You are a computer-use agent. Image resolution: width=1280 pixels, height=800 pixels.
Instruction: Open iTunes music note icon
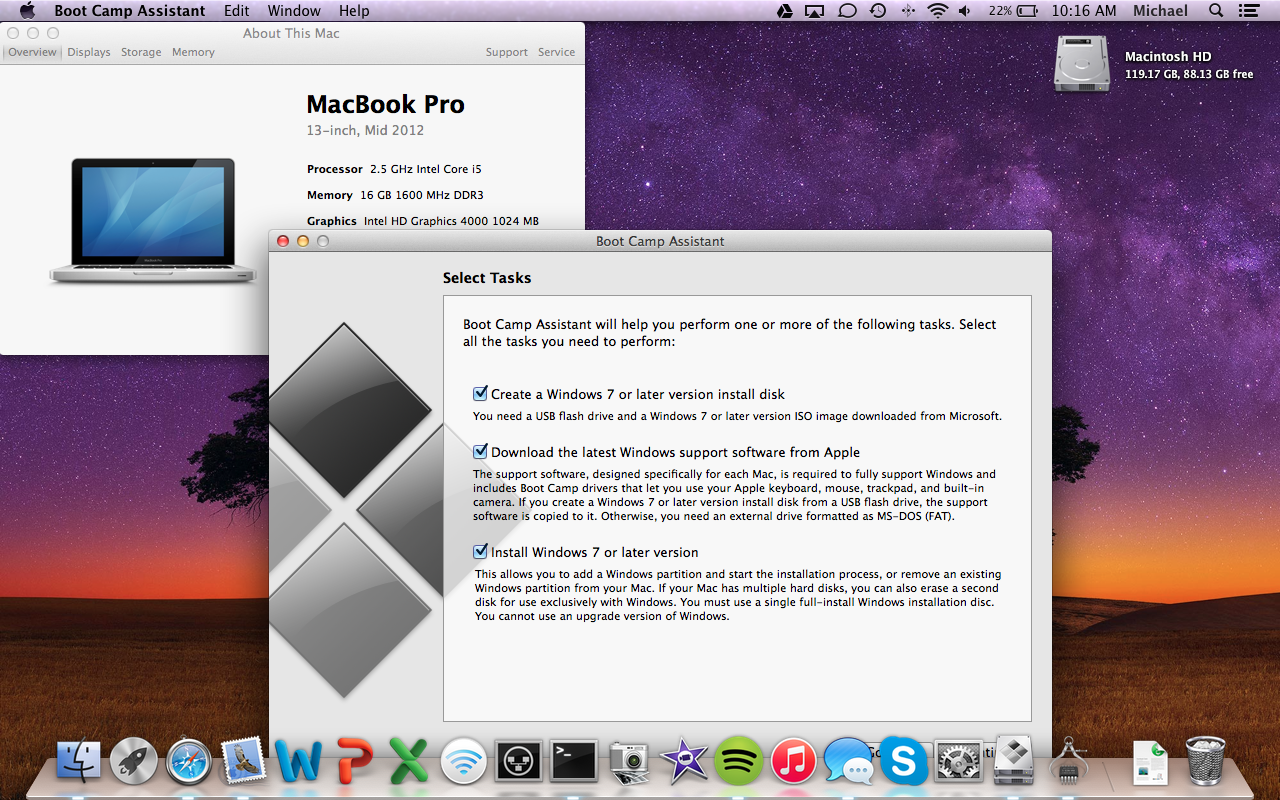click(794, 762)
